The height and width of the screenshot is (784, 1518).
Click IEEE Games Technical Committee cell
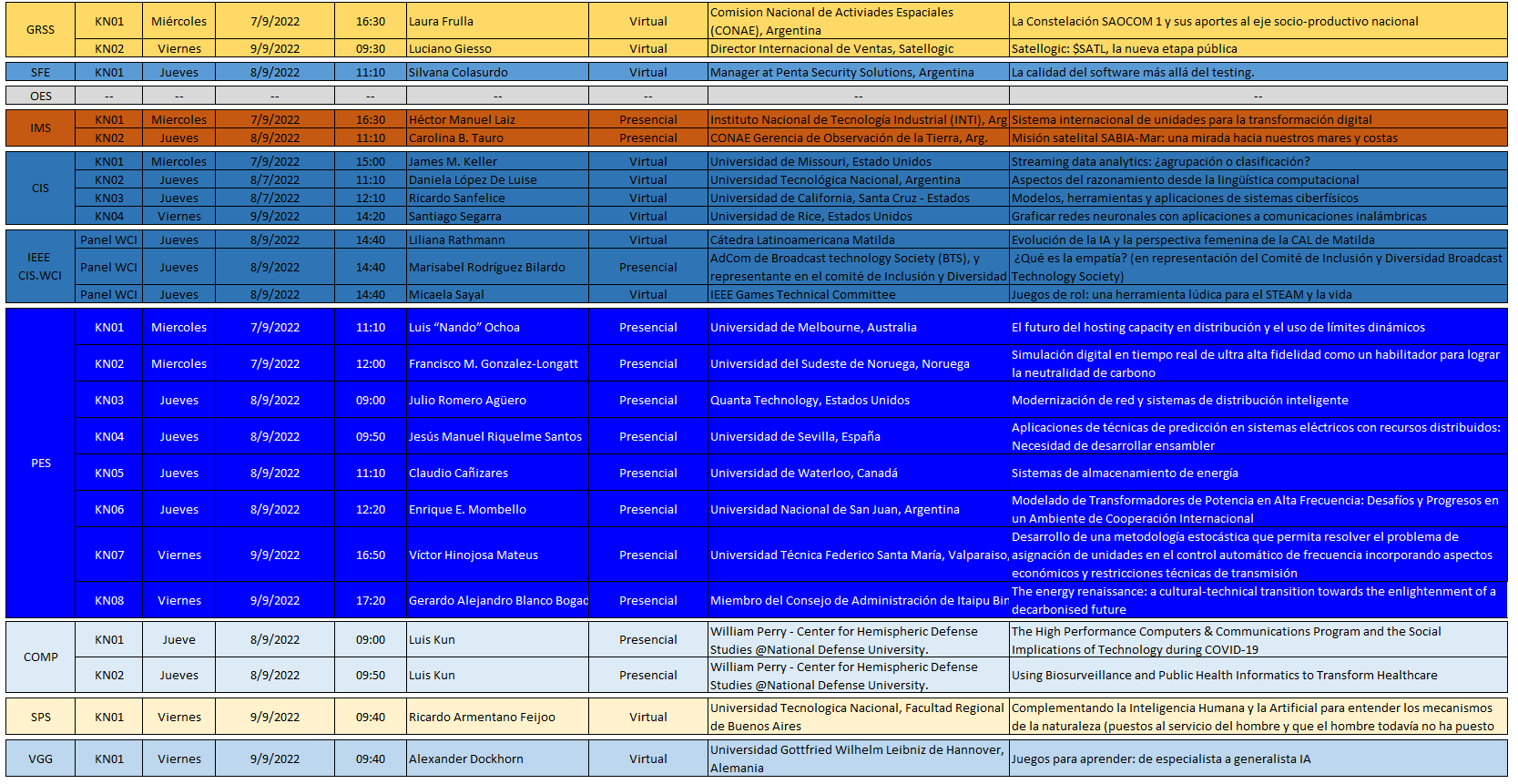point(858,294)
